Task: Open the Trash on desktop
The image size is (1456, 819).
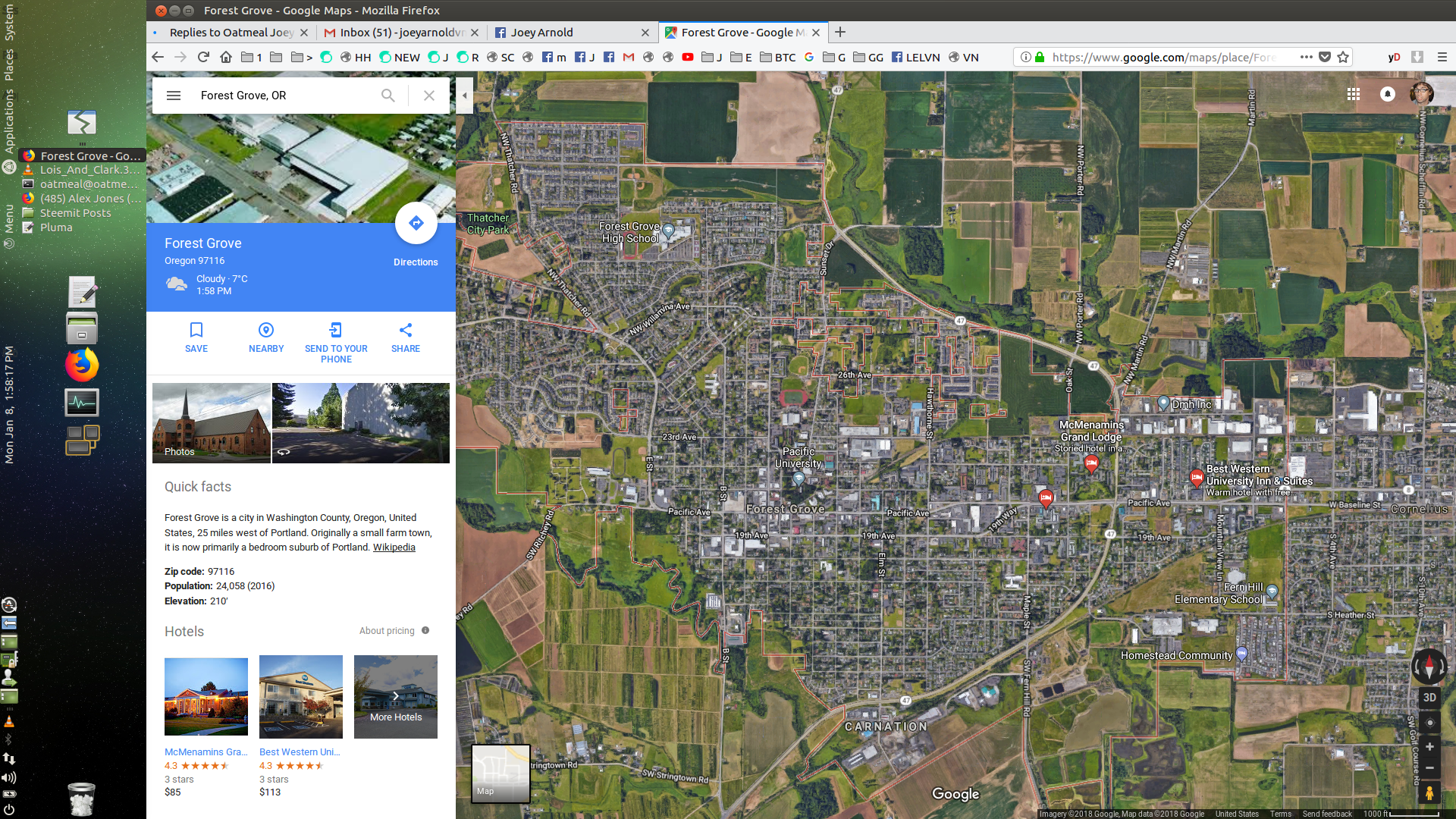Action: click(x=82, y=799)
